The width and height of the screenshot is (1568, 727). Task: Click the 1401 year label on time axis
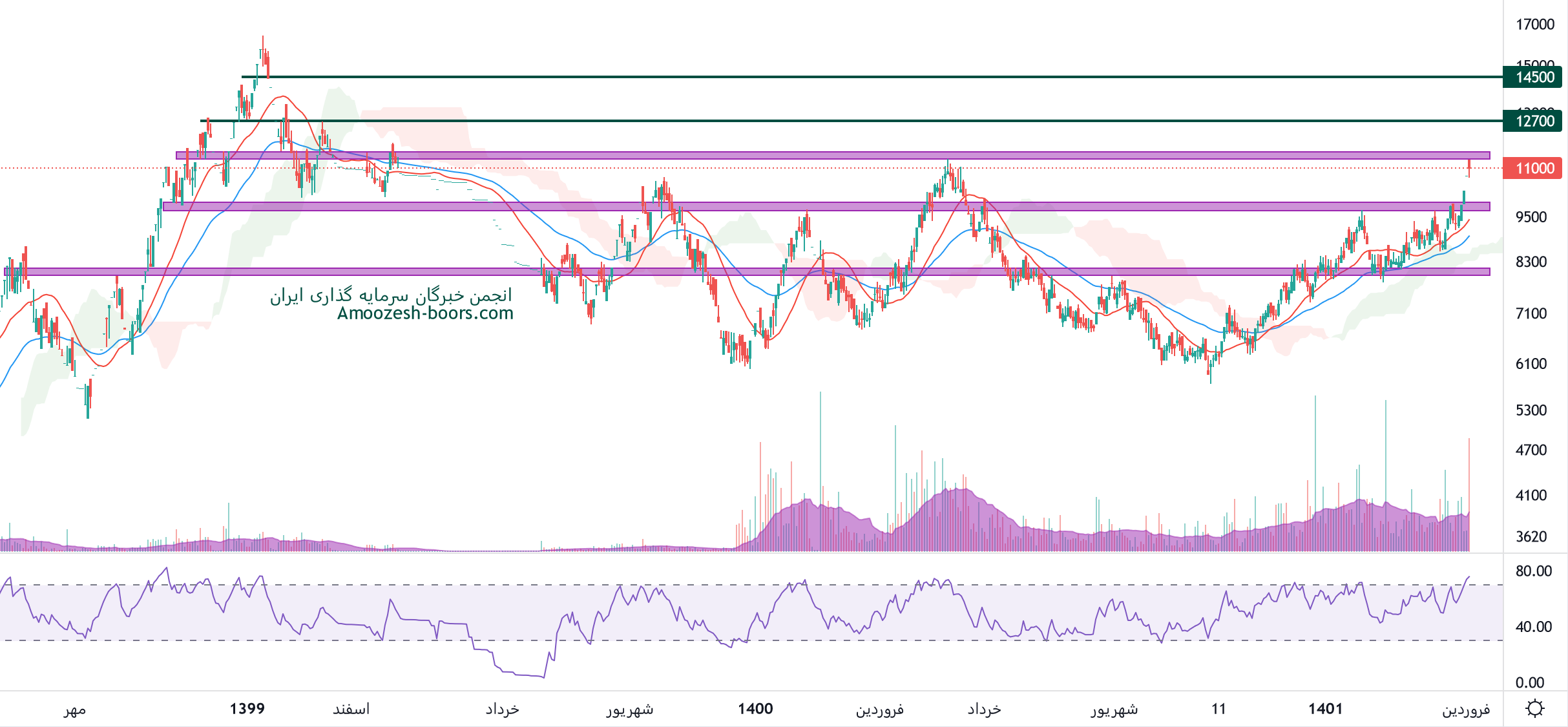(1325, 709)
